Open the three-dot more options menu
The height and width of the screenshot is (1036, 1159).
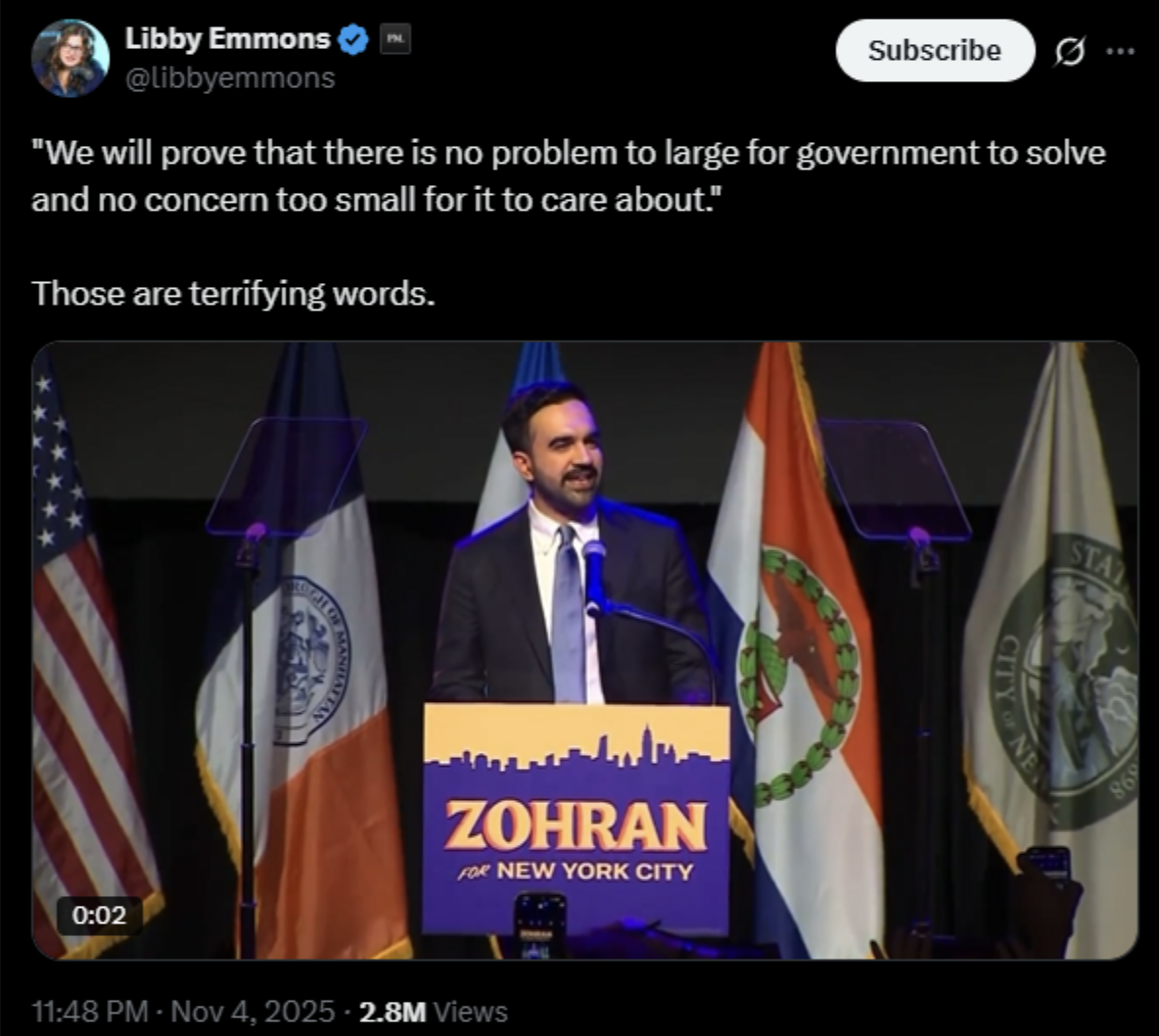(1120, 52)
